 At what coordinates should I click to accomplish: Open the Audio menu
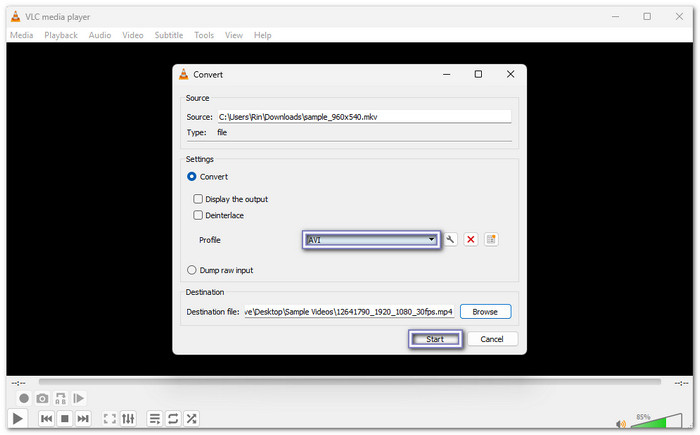[x=100, y=35]
